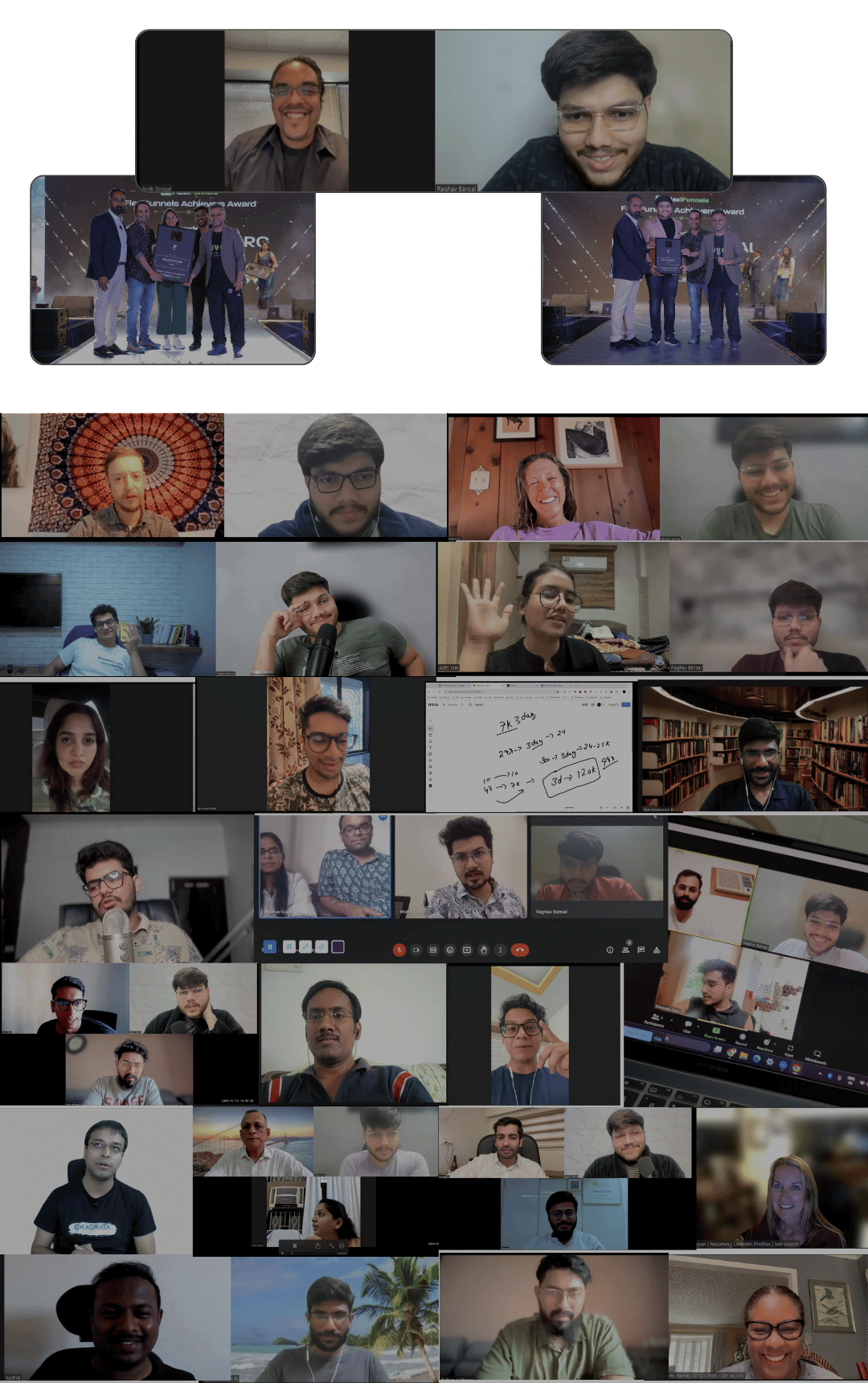This screenshot has height=1383, width=868.
Task: Click the blue pause annotation button
Action: [x=270, y=947]
